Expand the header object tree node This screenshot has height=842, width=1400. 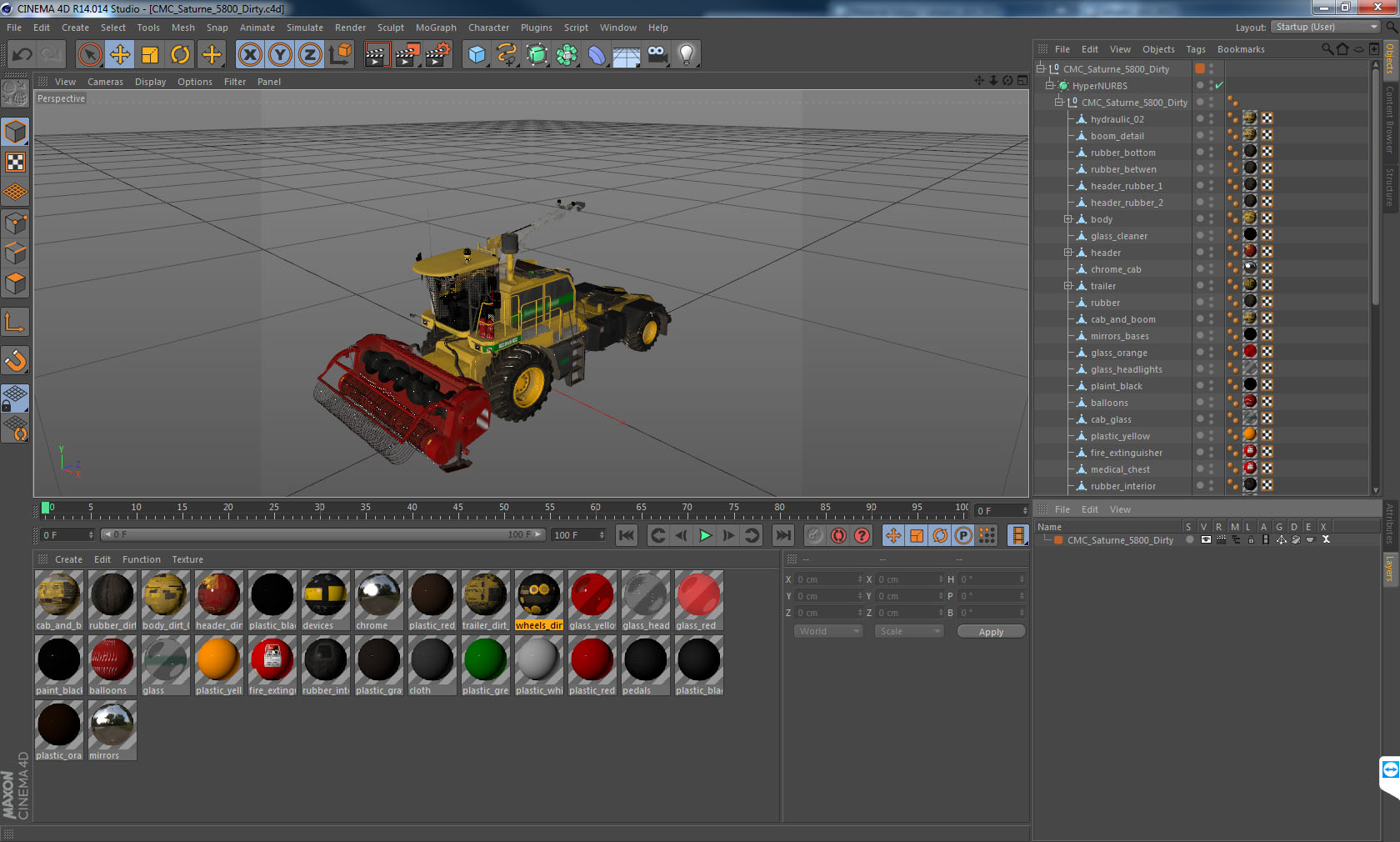tap(1067, 253)
